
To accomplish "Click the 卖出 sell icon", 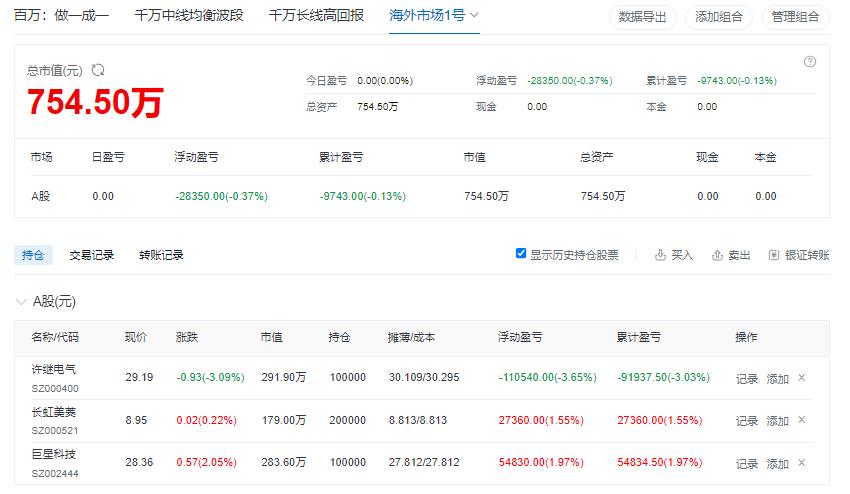I will click(717, 255).
